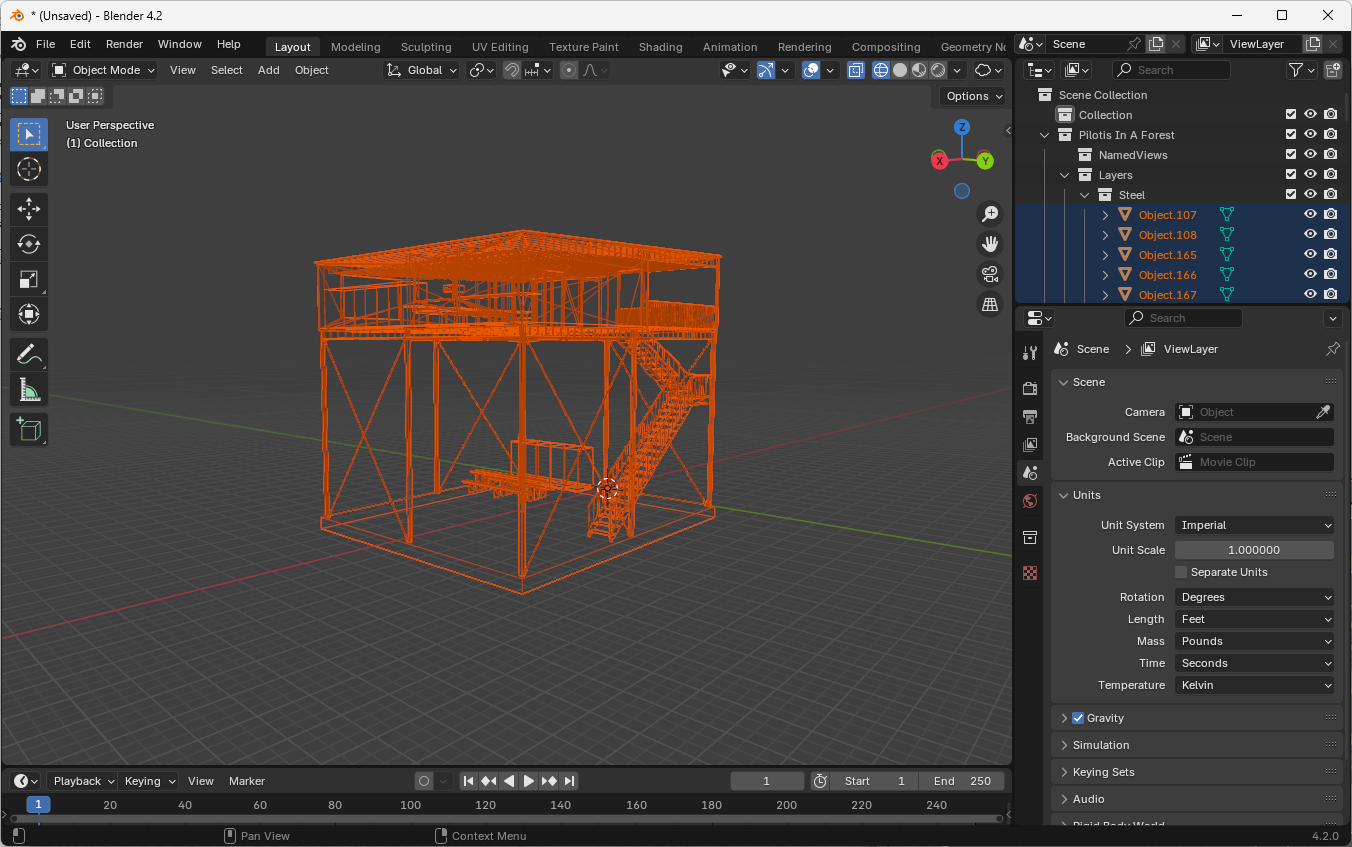
Task: Click the hand pan view icon
Action: pyautogui.click(x=990, y=243)
